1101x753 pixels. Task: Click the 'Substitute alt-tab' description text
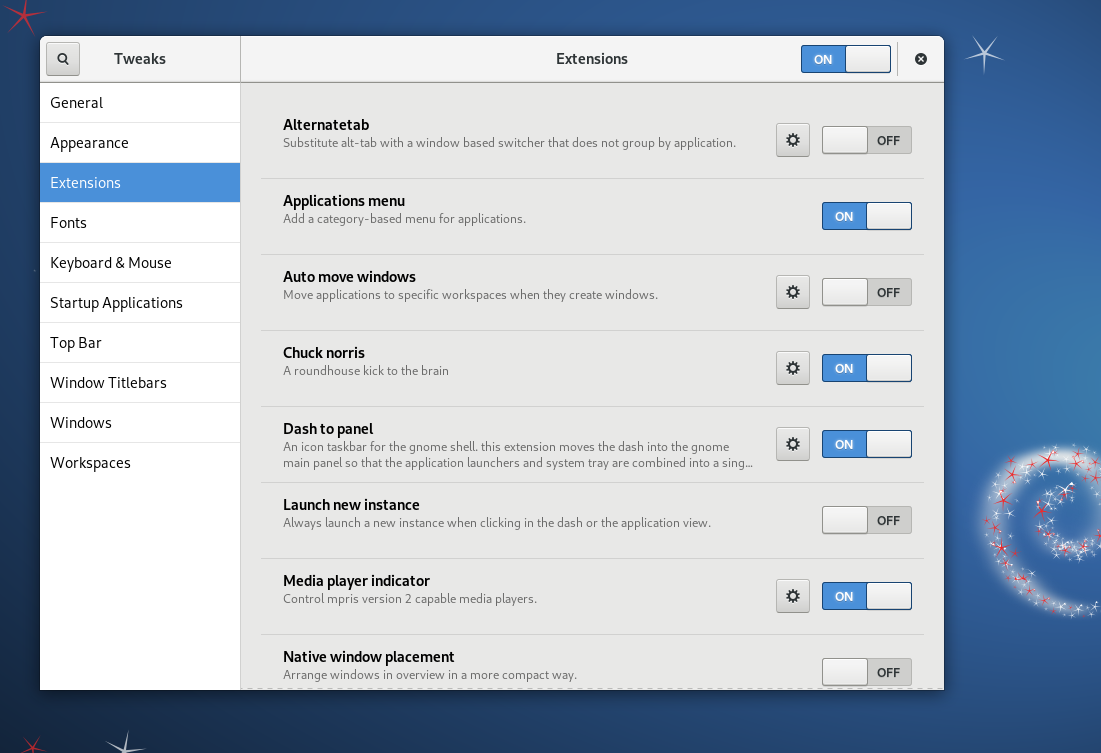[x=510, y=143]
